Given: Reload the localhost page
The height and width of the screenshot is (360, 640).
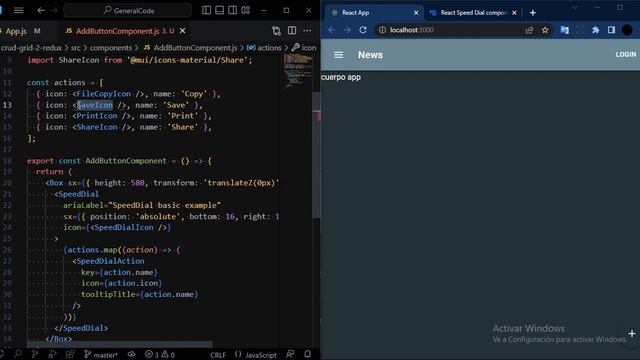Looking at the screenshot, I should [x=363, y=30].
